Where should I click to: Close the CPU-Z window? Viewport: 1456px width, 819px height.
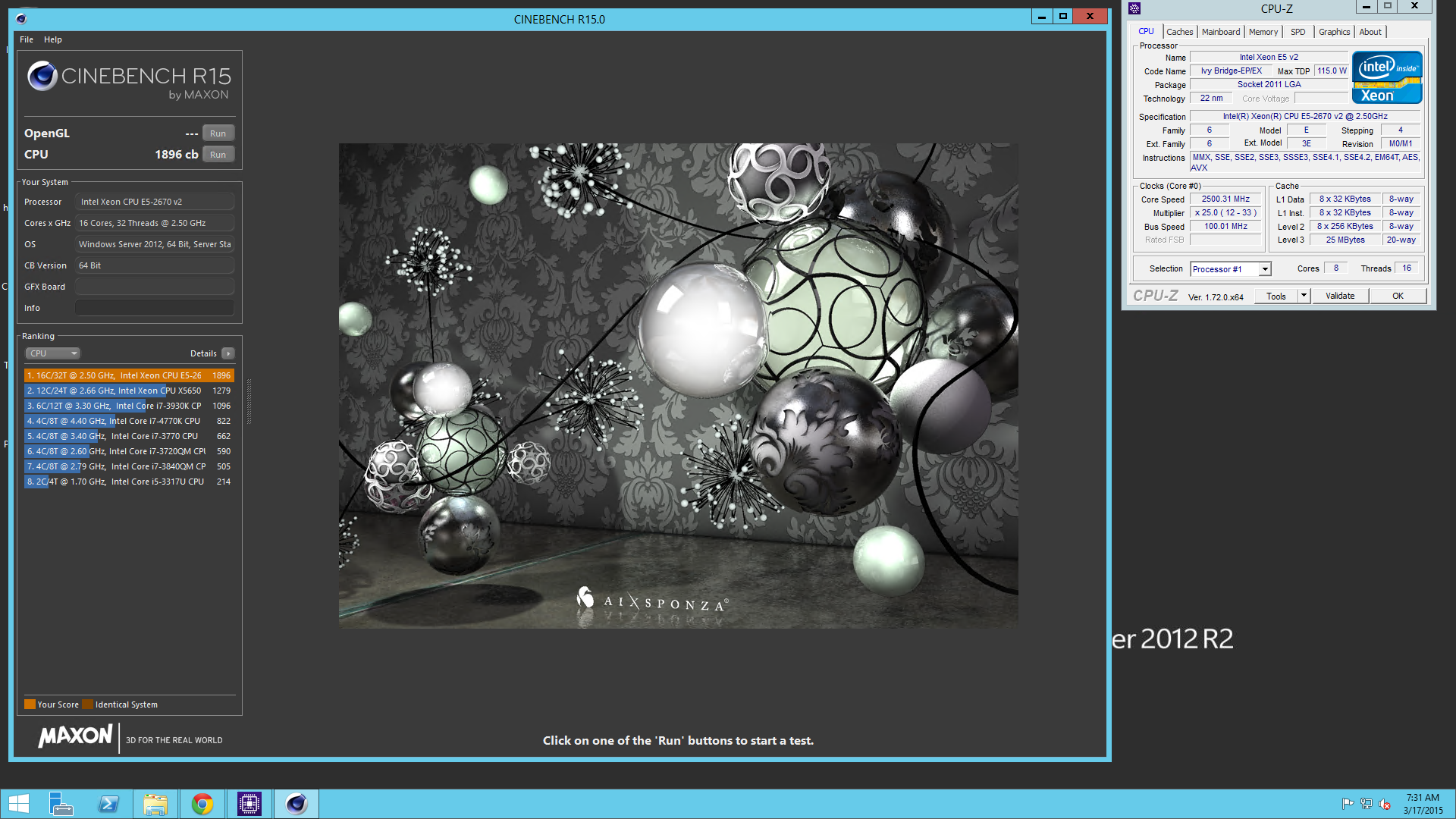(1414, 7)
